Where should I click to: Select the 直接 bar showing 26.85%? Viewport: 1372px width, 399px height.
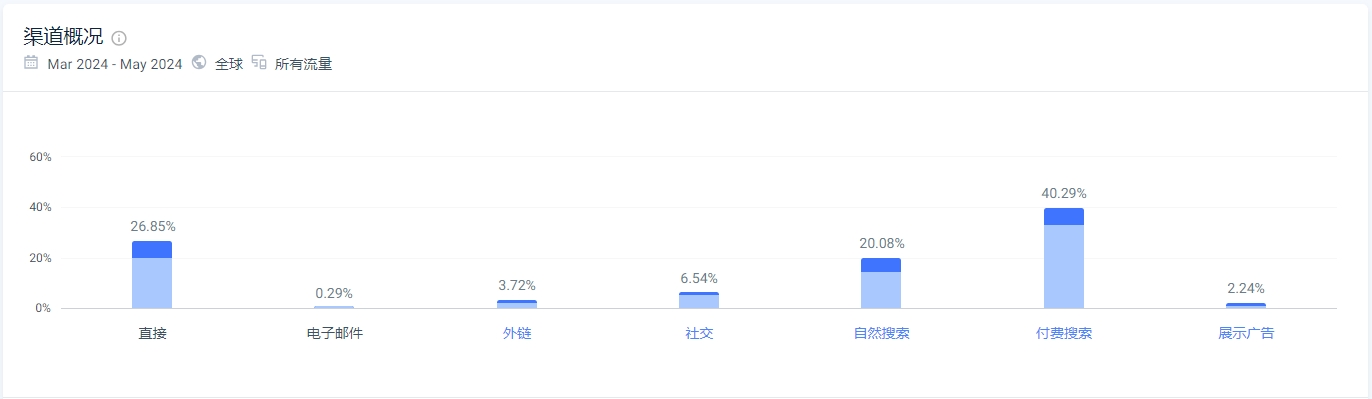[x=152, y=275]
